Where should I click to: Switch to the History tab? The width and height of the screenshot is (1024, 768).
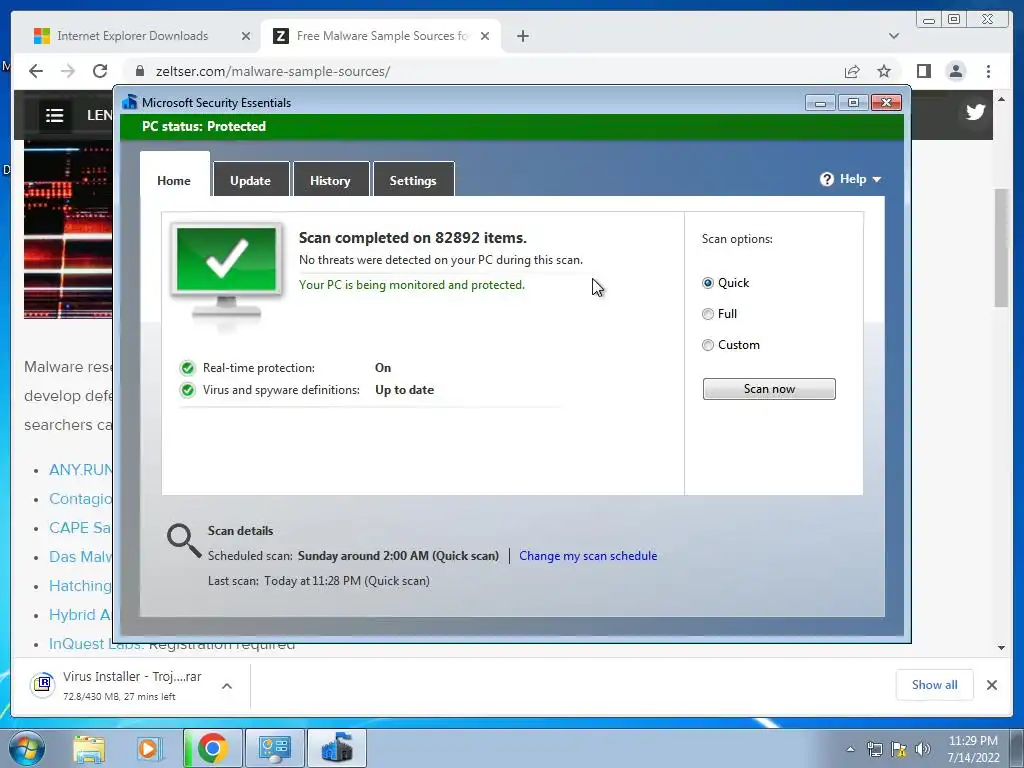click(330, 180)
